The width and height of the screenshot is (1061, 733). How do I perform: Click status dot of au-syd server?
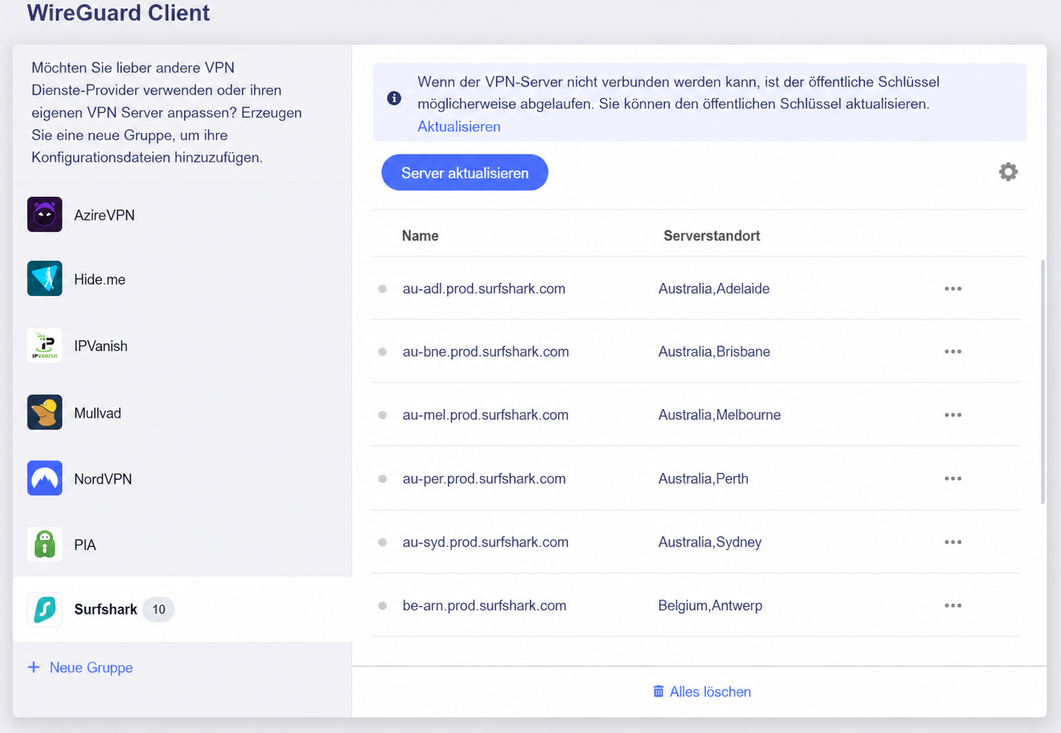pyautogui.click(x=382, y=542)
